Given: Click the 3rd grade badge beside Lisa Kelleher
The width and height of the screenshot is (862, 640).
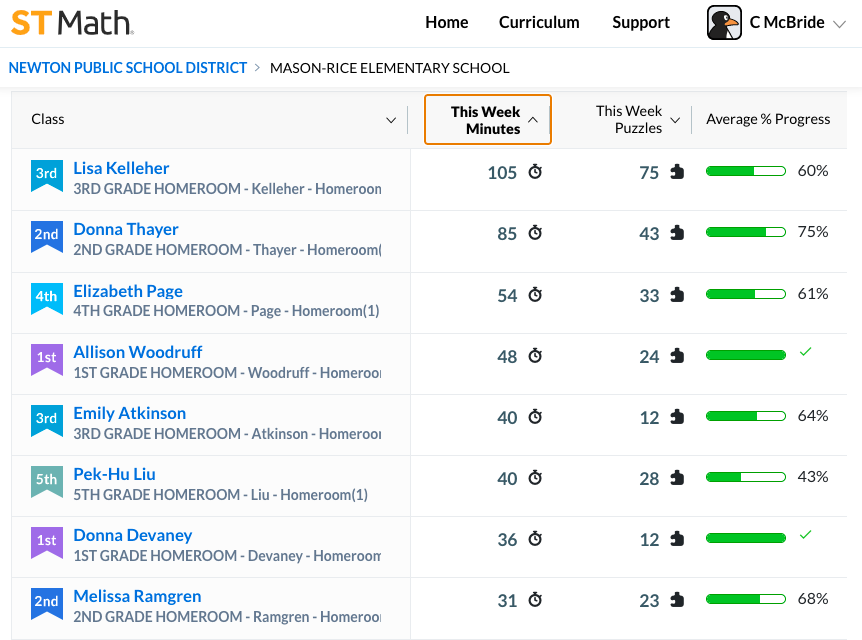Looking at the screenshot, I should pos(46,176).
